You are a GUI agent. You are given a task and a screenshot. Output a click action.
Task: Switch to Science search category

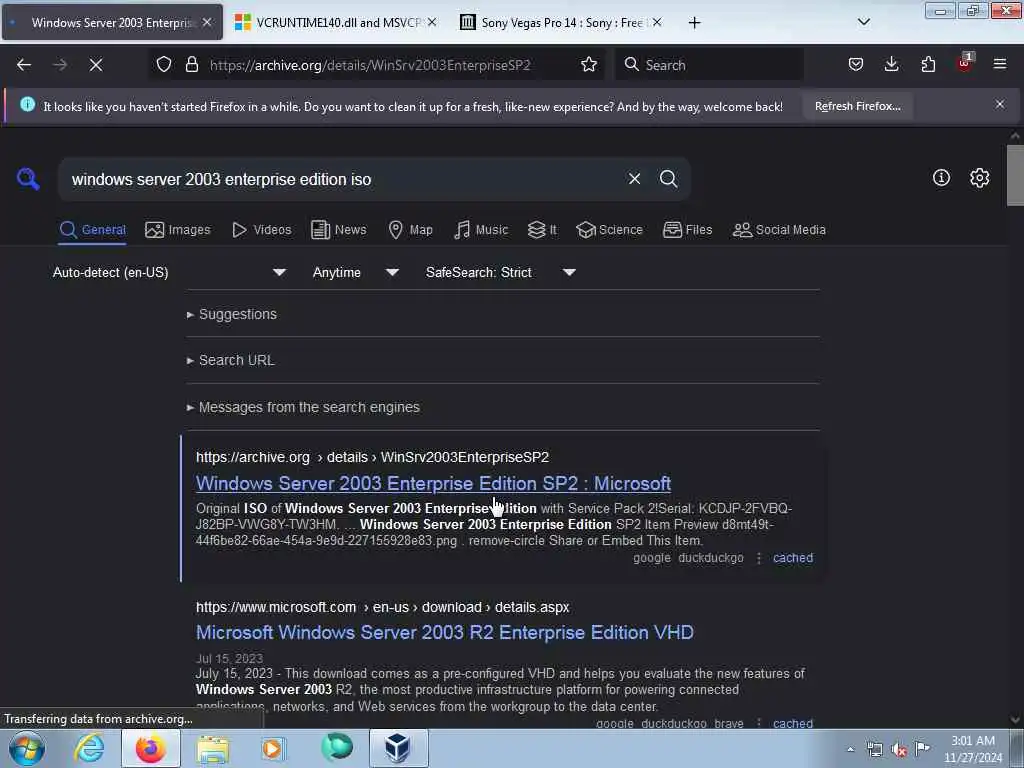pyautogui.click(x=609, y=230)
